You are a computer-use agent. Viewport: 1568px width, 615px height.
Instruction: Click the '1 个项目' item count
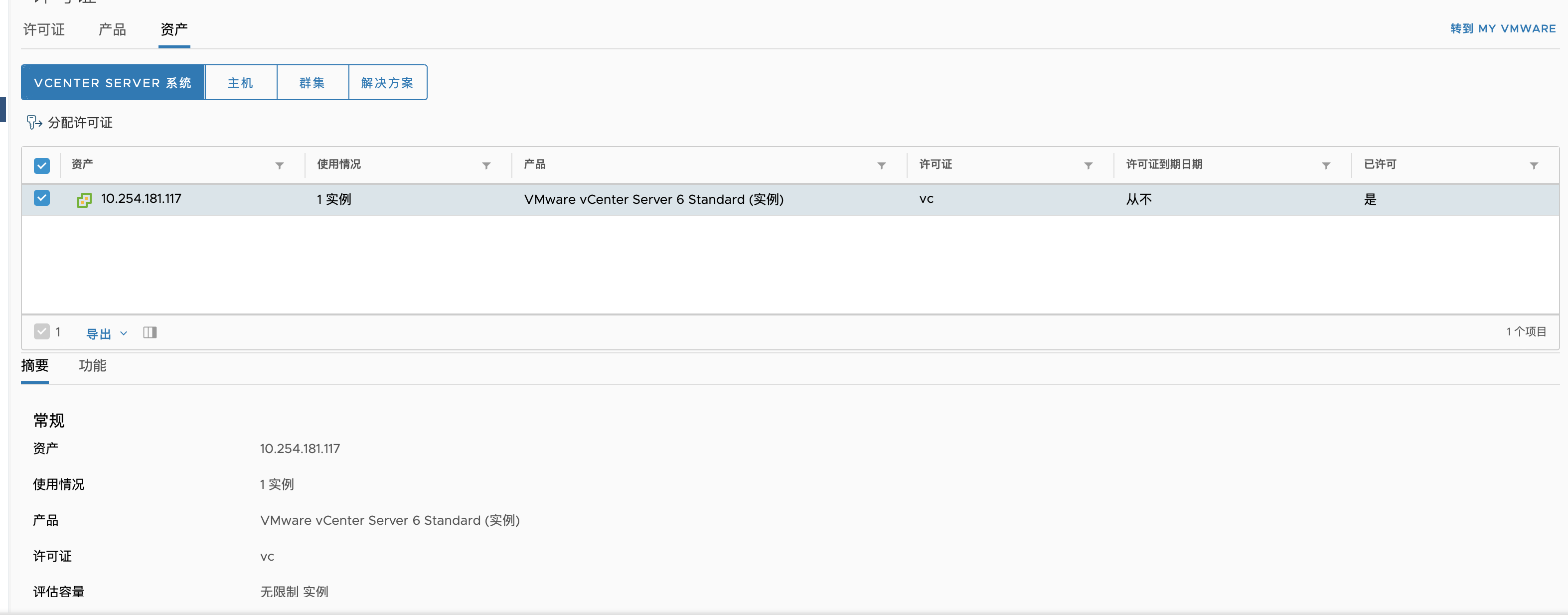(x=1526, y=332)
